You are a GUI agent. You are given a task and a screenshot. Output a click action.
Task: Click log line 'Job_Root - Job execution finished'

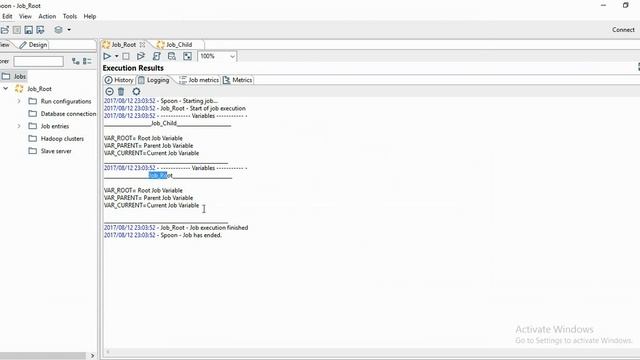[176, 228]
